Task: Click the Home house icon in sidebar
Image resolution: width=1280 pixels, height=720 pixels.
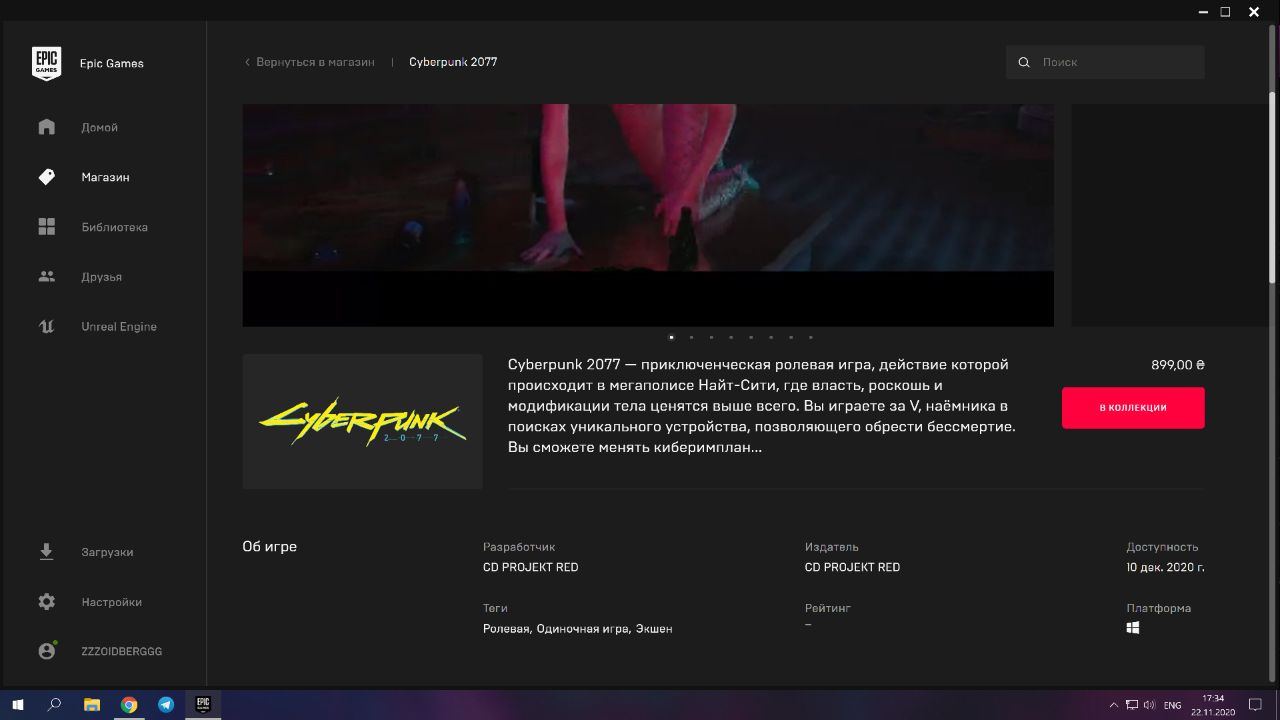Action: pyautogui.click(x=46, y=127)
